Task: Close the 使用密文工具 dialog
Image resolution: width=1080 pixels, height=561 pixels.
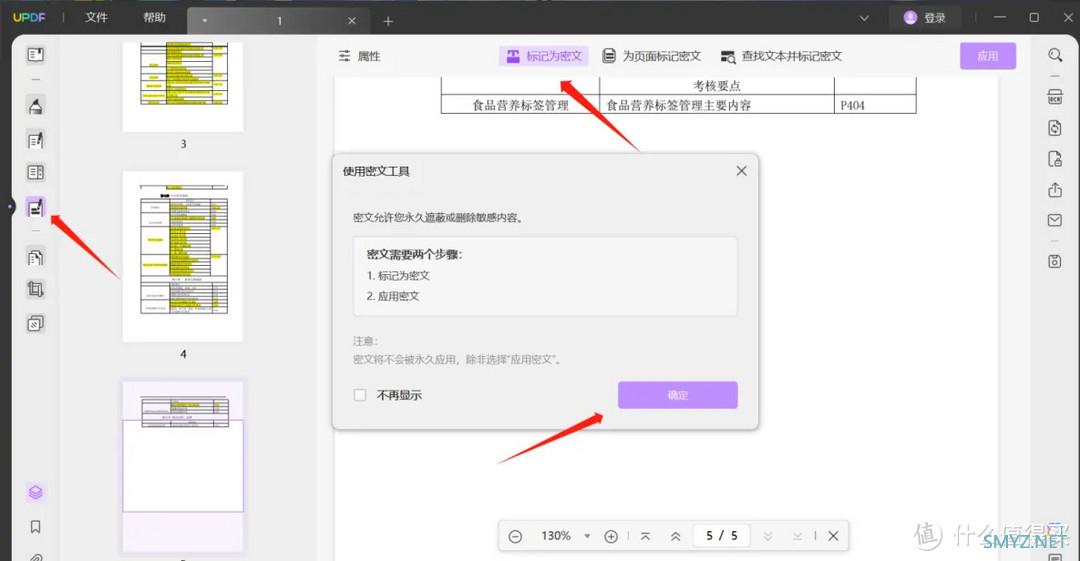Action: [x=741, y=171]
